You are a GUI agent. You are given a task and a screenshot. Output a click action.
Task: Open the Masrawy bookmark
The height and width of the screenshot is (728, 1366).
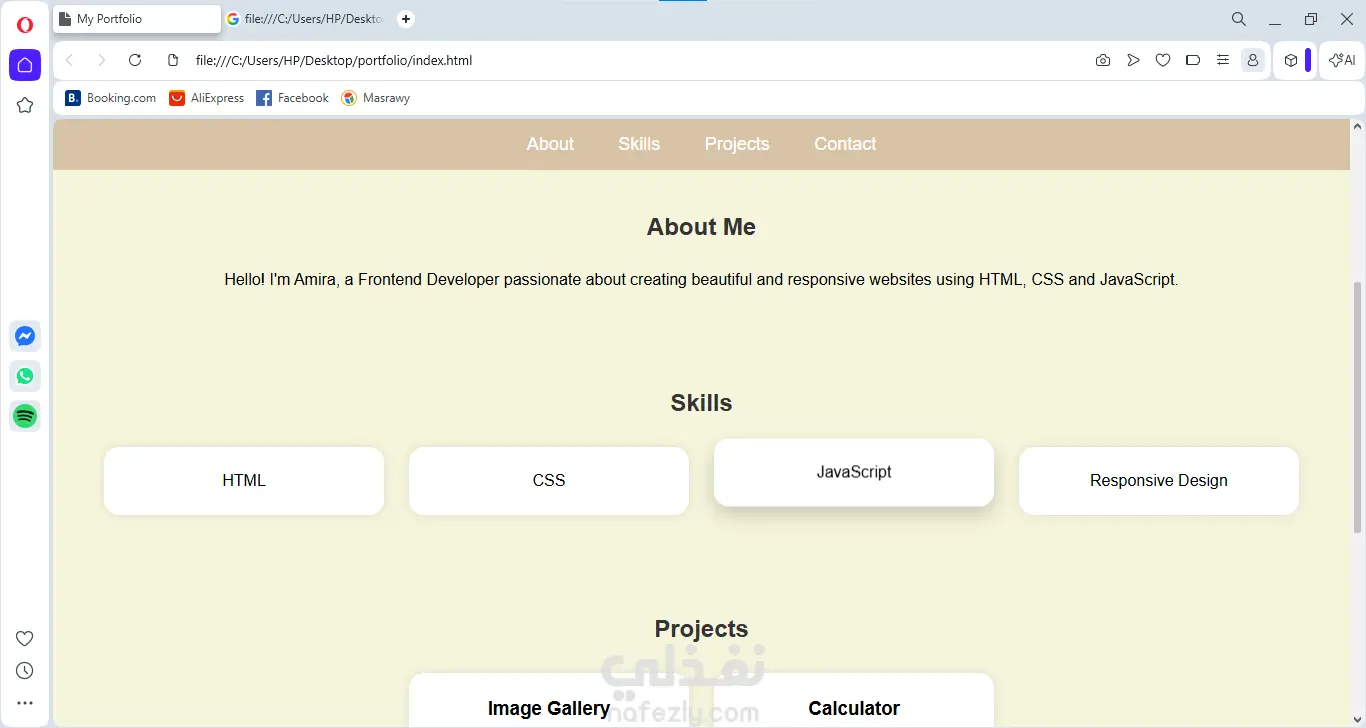pos(375,98)
